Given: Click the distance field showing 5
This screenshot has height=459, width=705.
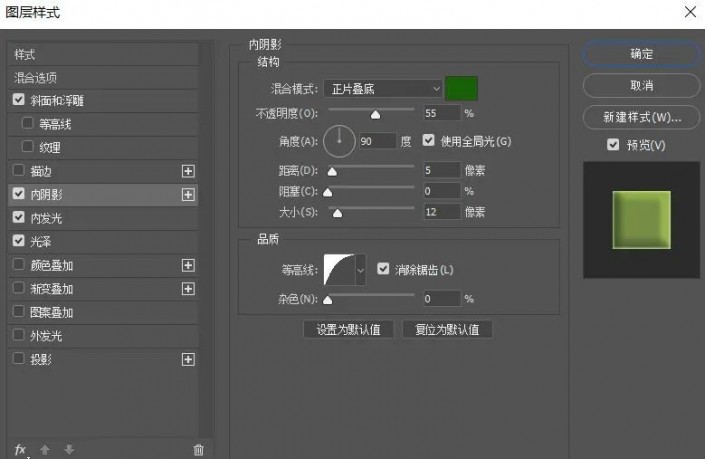Looking at the screenshot, I should 442,170.
